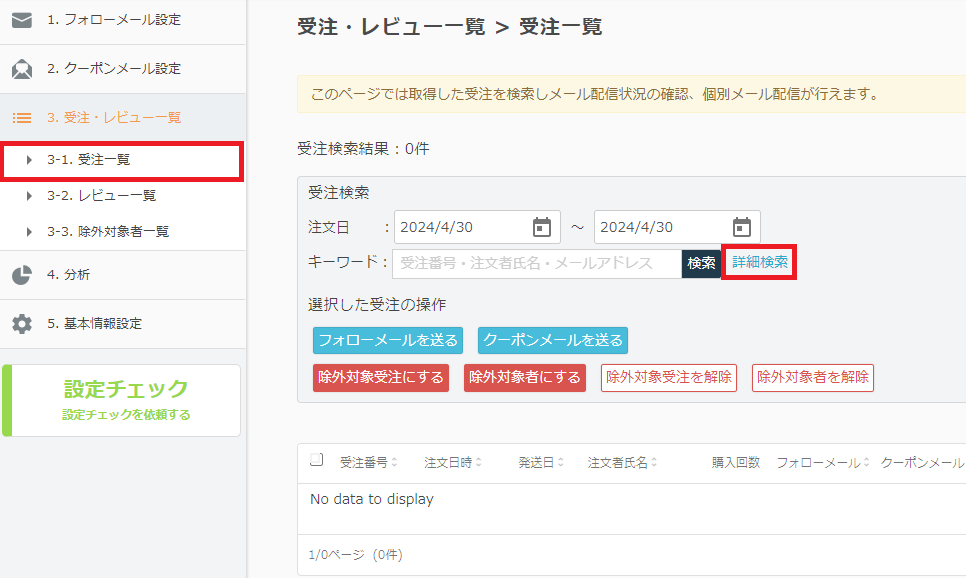966x578 pixels.
Task: Click the フォローメールを送る button
Action: (x=388, y=340)
